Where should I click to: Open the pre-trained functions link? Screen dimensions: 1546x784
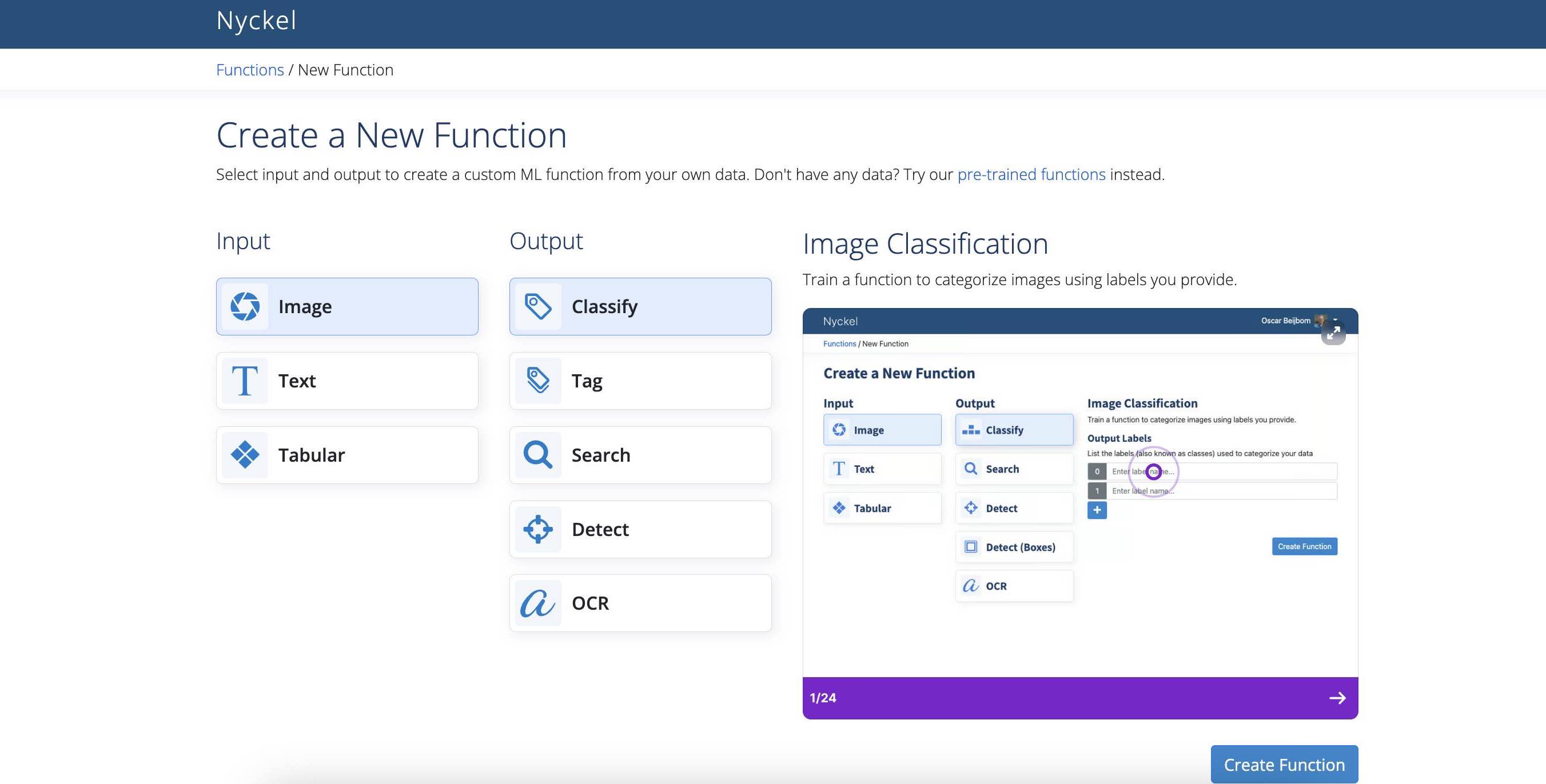tap(1031, 174)
